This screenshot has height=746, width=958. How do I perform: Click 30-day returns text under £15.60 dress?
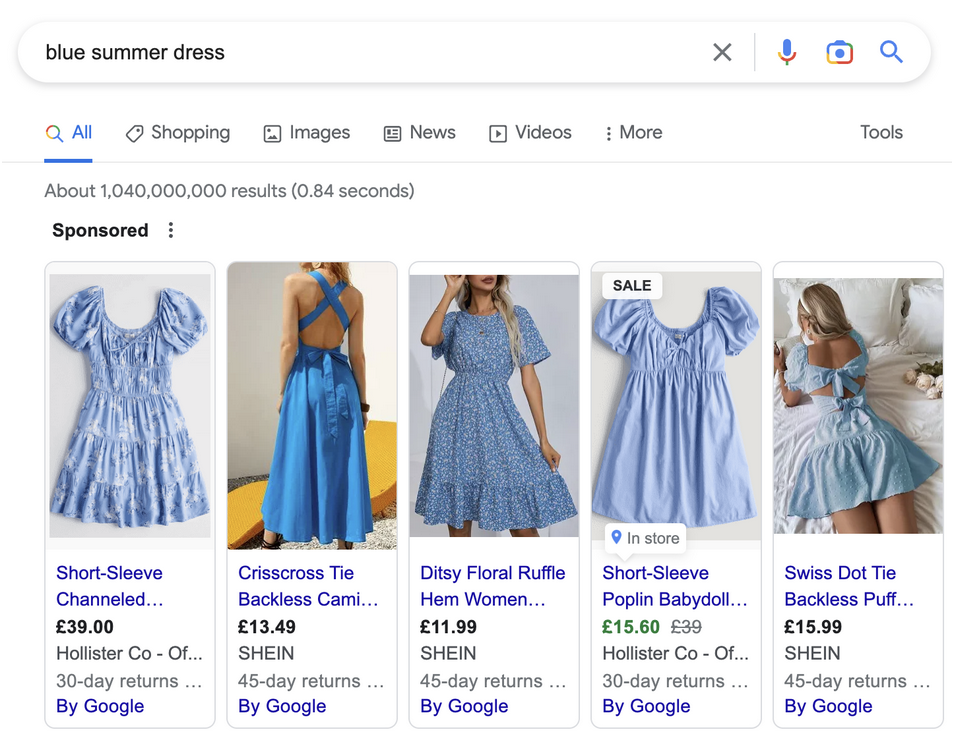point(675,681)
